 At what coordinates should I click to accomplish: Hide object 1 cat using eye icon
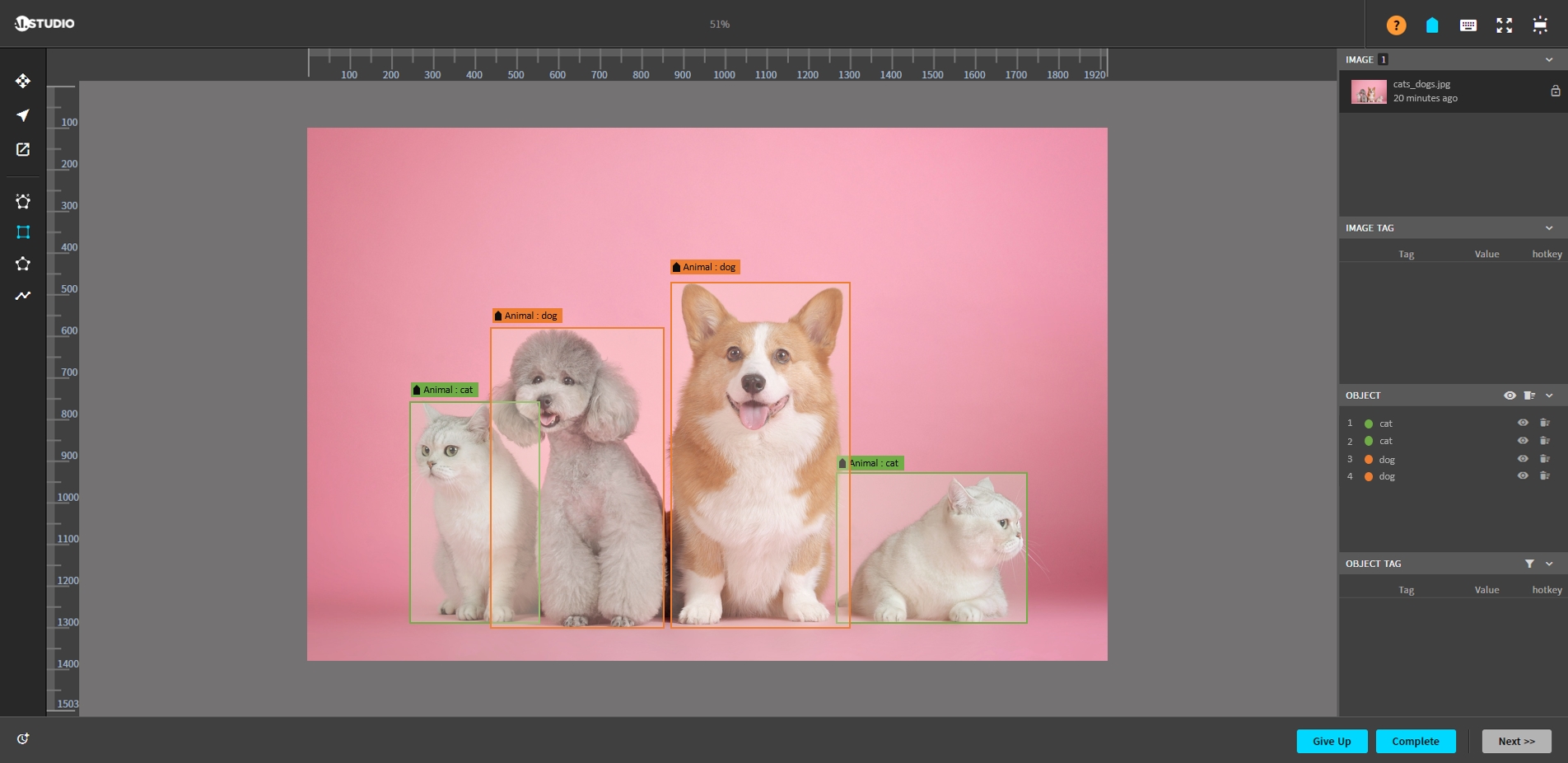(1523, 423)
